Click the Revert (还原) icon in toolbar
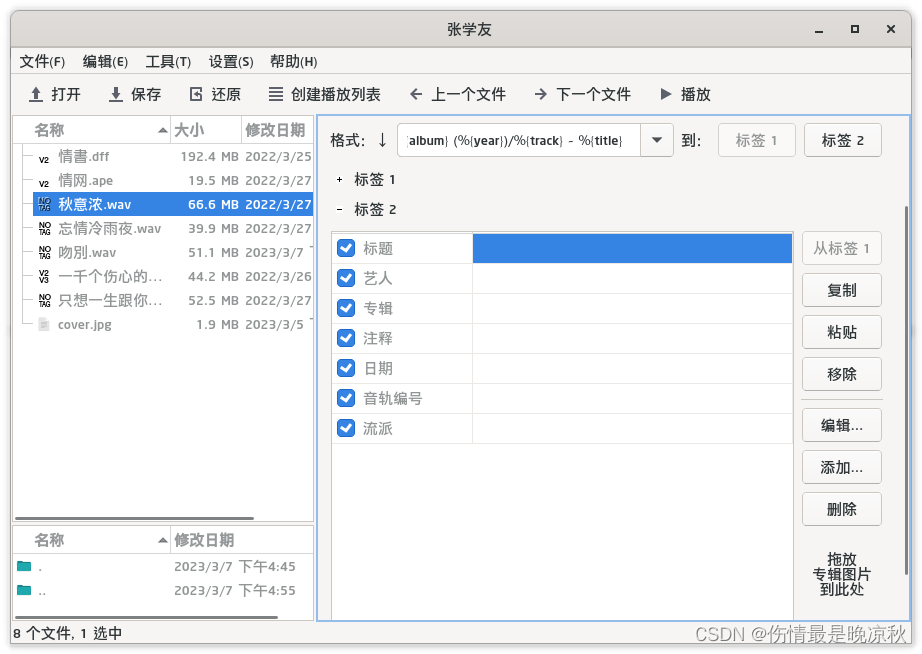This screenshot has width=922, height=654. 196,94
